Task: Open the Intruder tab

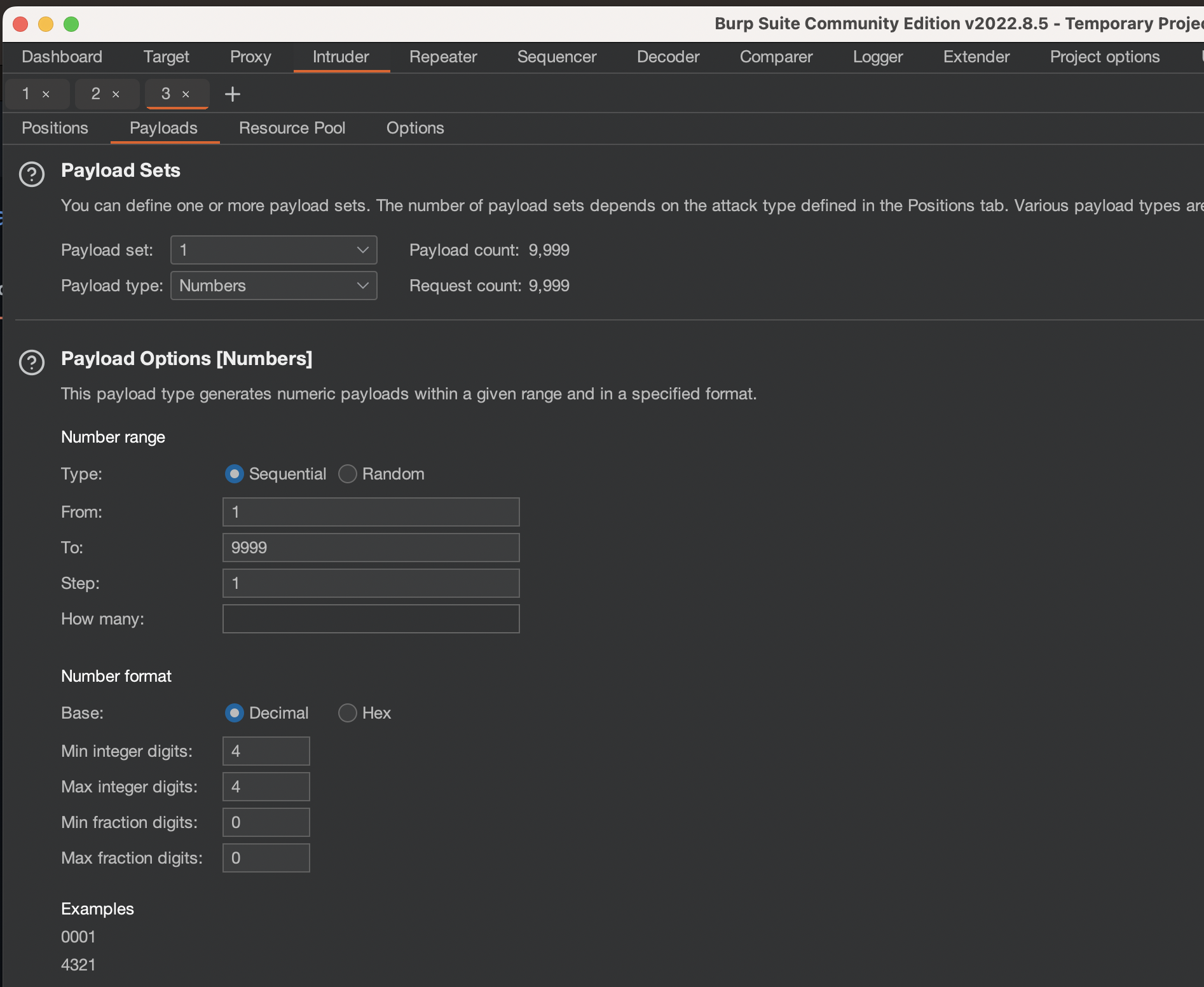Action: (341, 57)
